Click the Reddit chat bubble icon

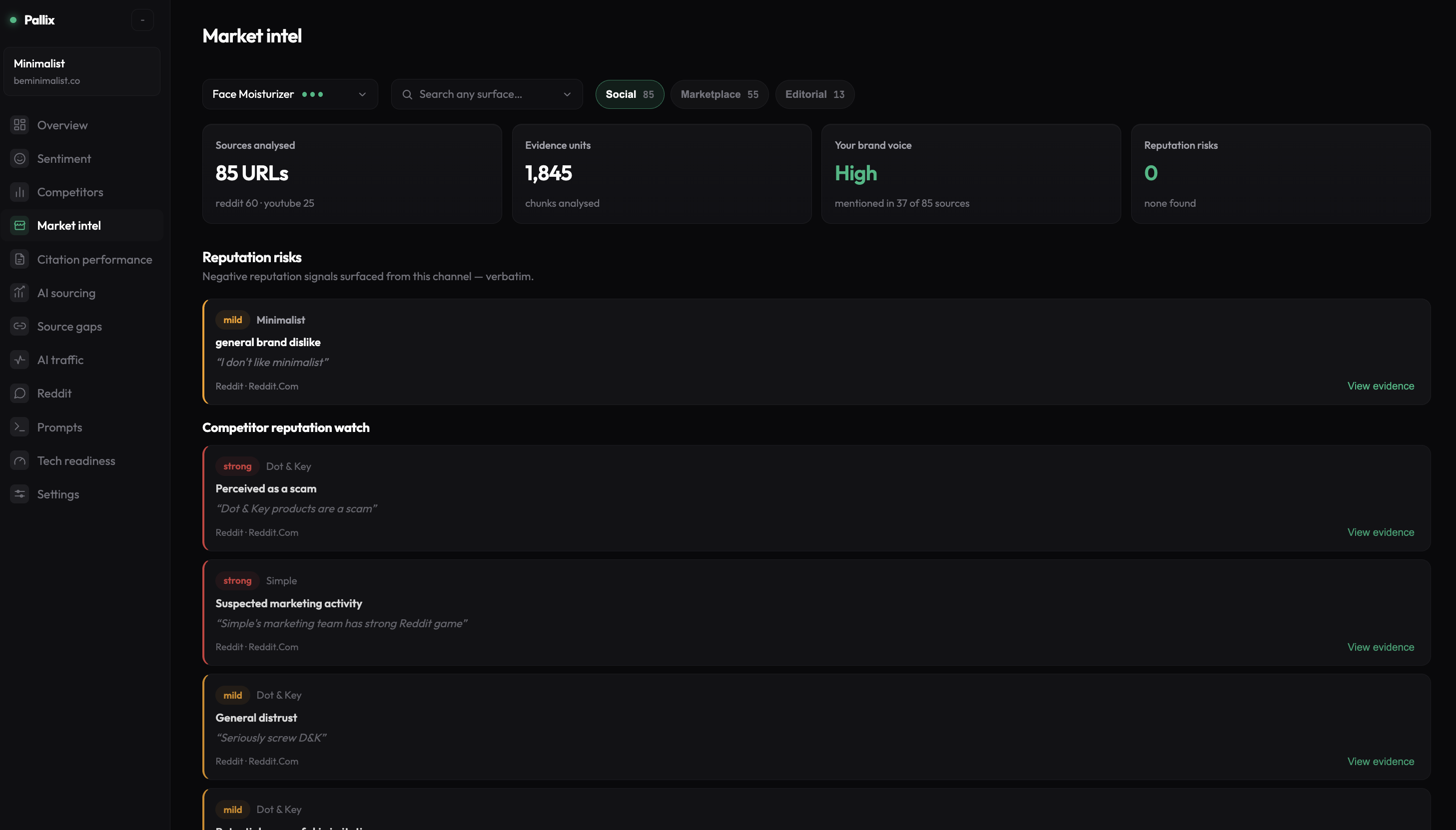click(x=20, y=394)
